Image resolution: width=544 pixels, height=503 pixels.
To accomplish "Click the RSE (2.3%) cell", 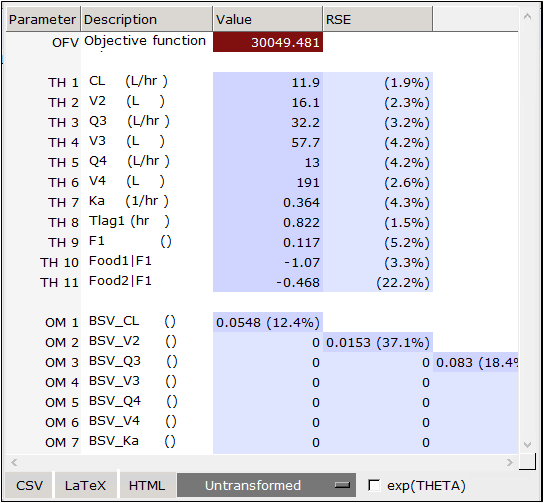I will coord(378,102).
